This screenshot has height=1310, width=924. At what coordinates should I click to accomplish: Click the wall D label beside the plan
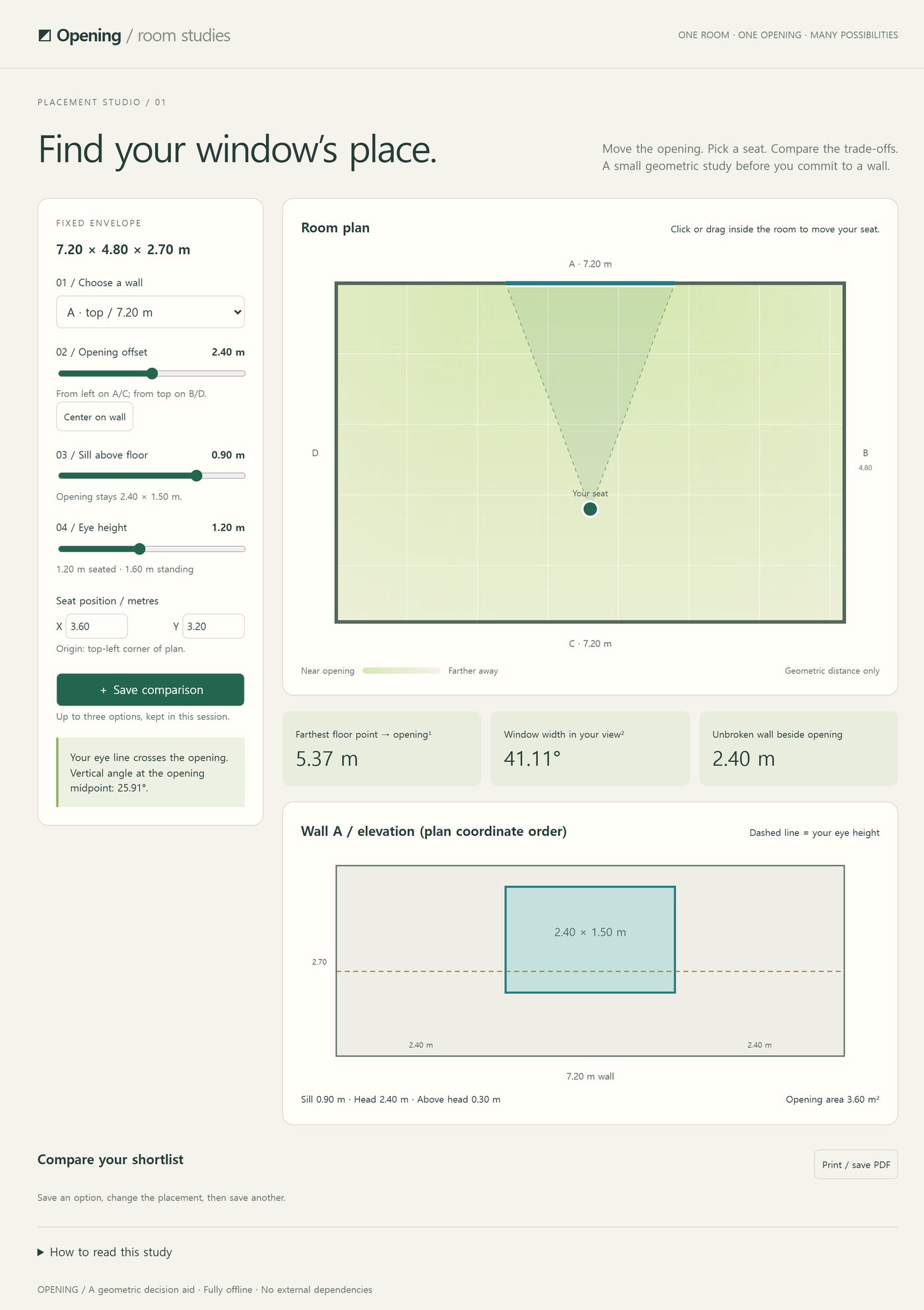[x=315, y=453]
